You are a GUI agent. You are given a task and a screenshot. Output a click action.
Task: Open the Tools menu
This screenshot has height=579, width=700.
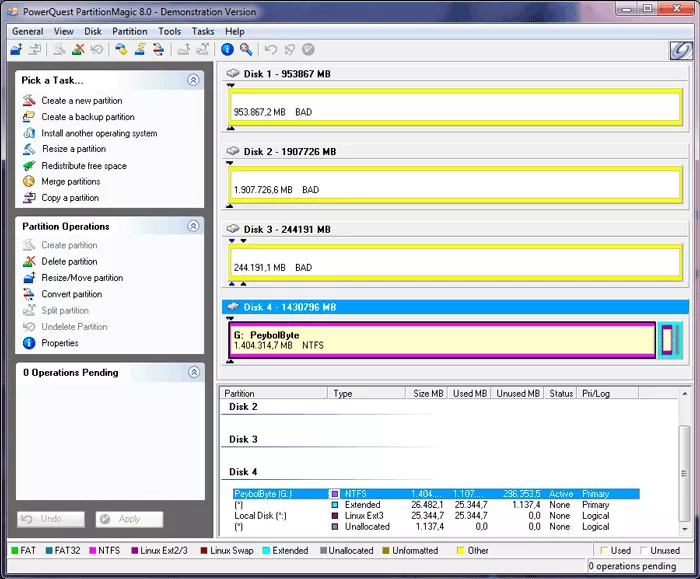170,31
